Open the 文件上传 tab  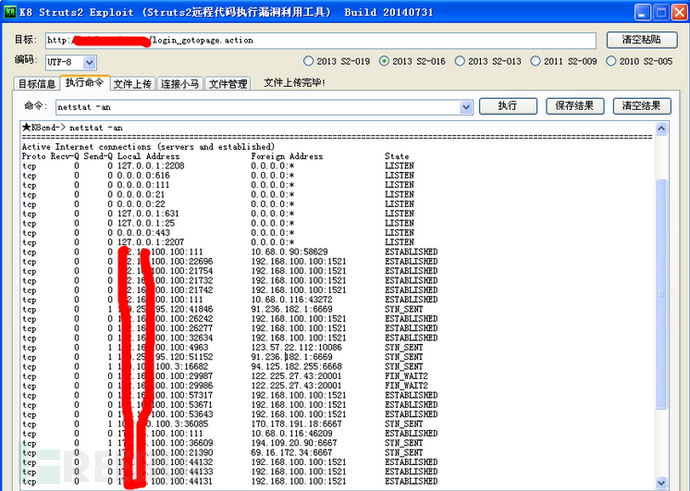(132, 84)
